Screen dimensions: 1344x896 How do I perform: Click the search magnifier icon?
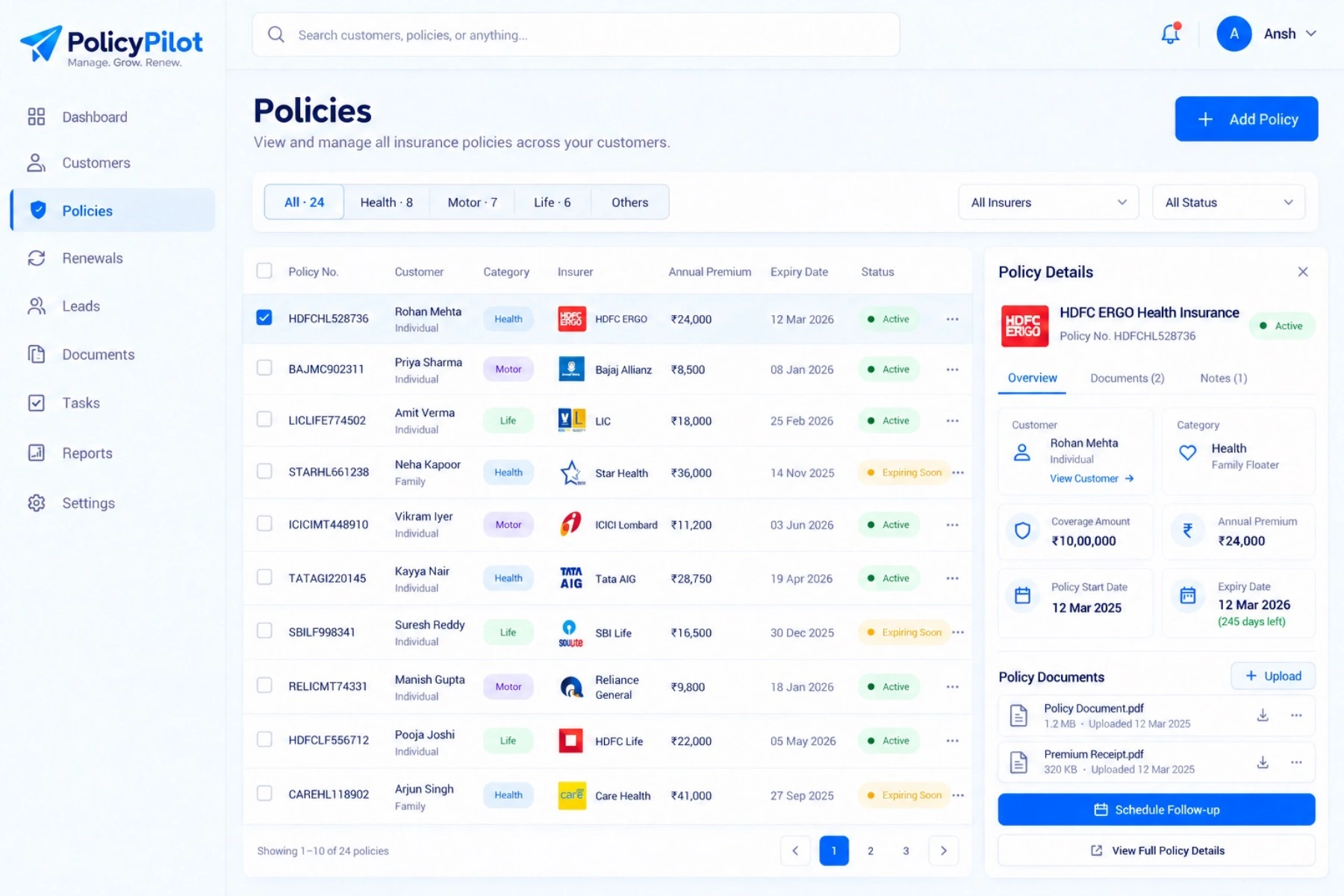[276, 34]
